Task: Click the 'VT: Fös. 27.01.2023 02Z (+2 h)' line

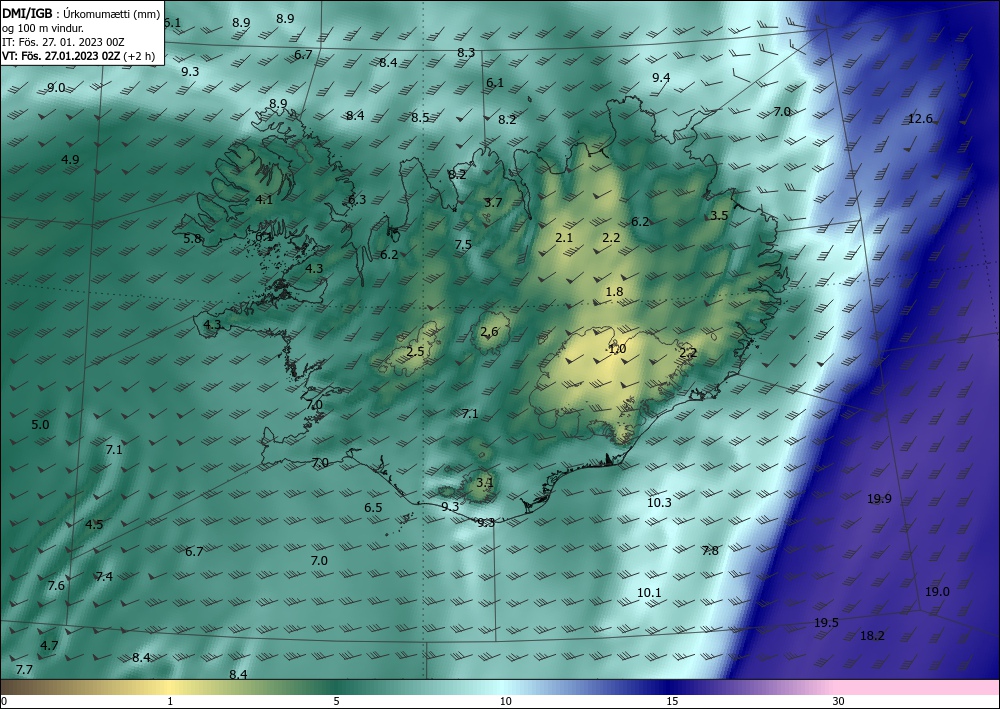Action: point(78,55)
